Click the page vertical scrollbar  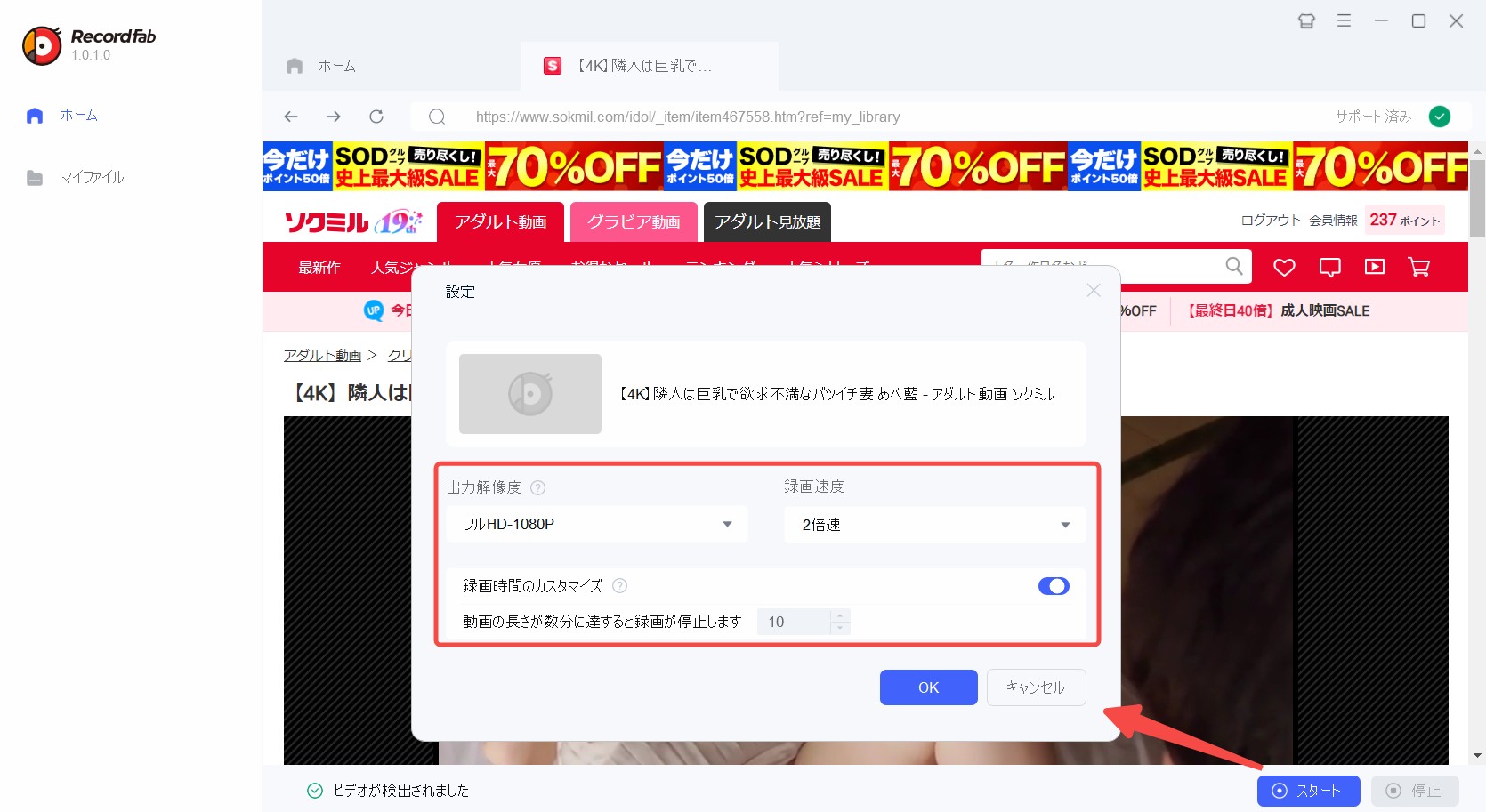tap(1477, 197)
